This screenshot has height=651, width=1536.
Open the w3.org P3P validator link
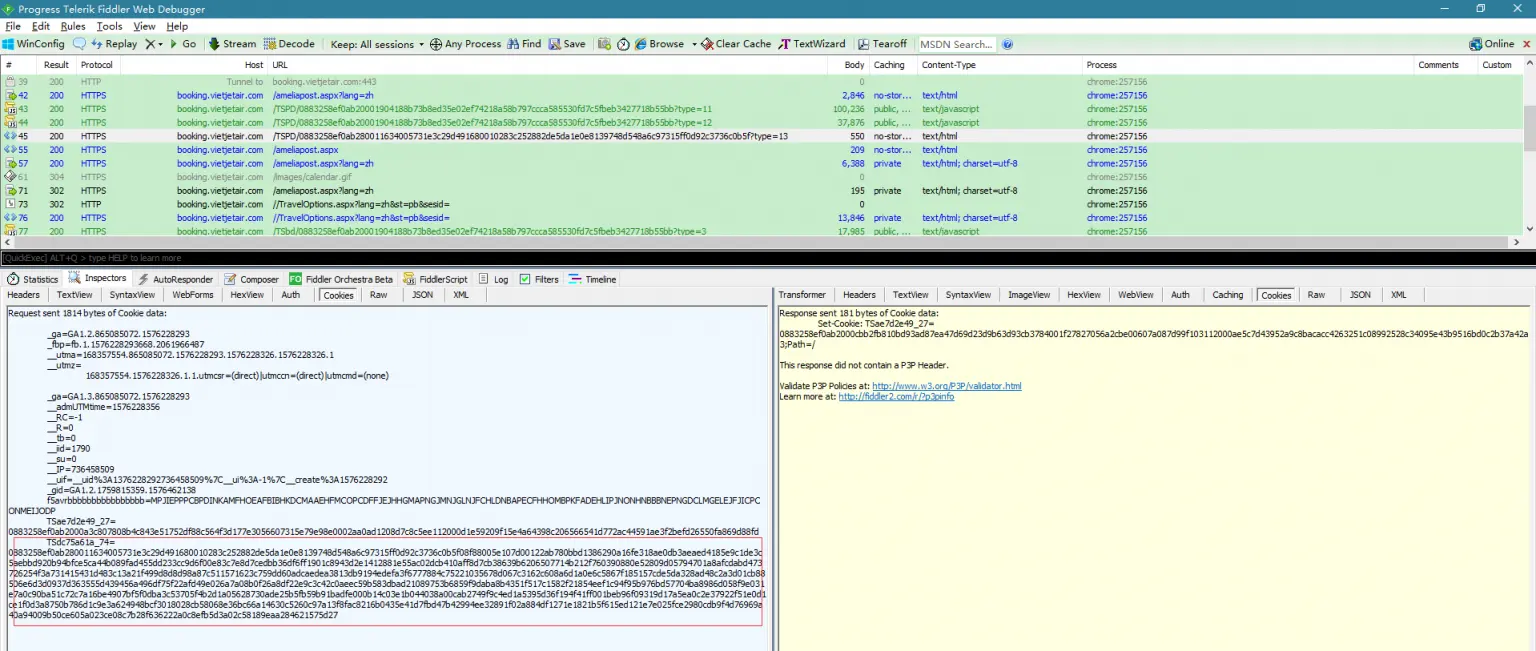point(947,386)
